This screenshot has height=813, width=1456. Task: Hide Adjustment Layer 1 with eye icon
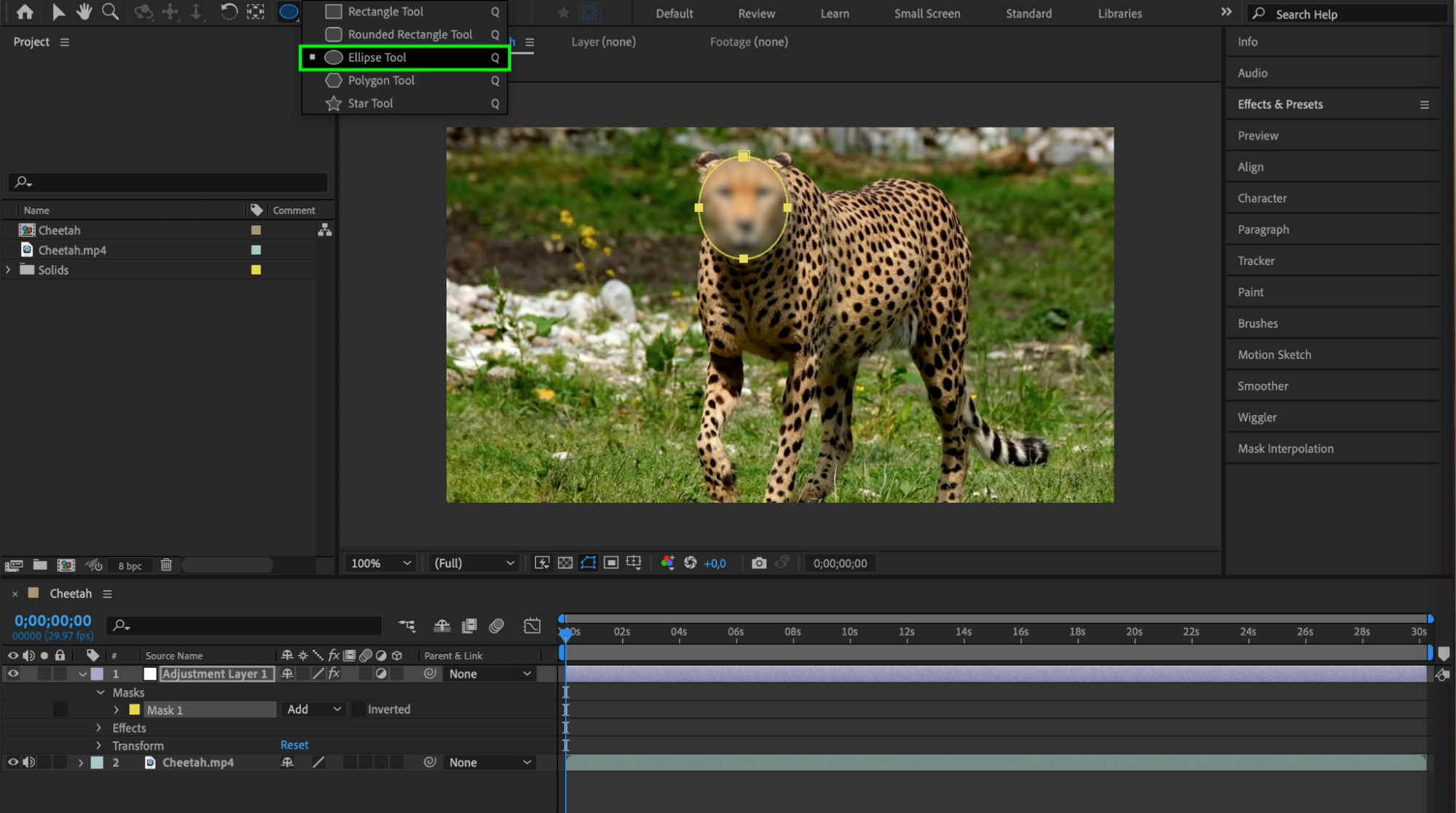13,674
